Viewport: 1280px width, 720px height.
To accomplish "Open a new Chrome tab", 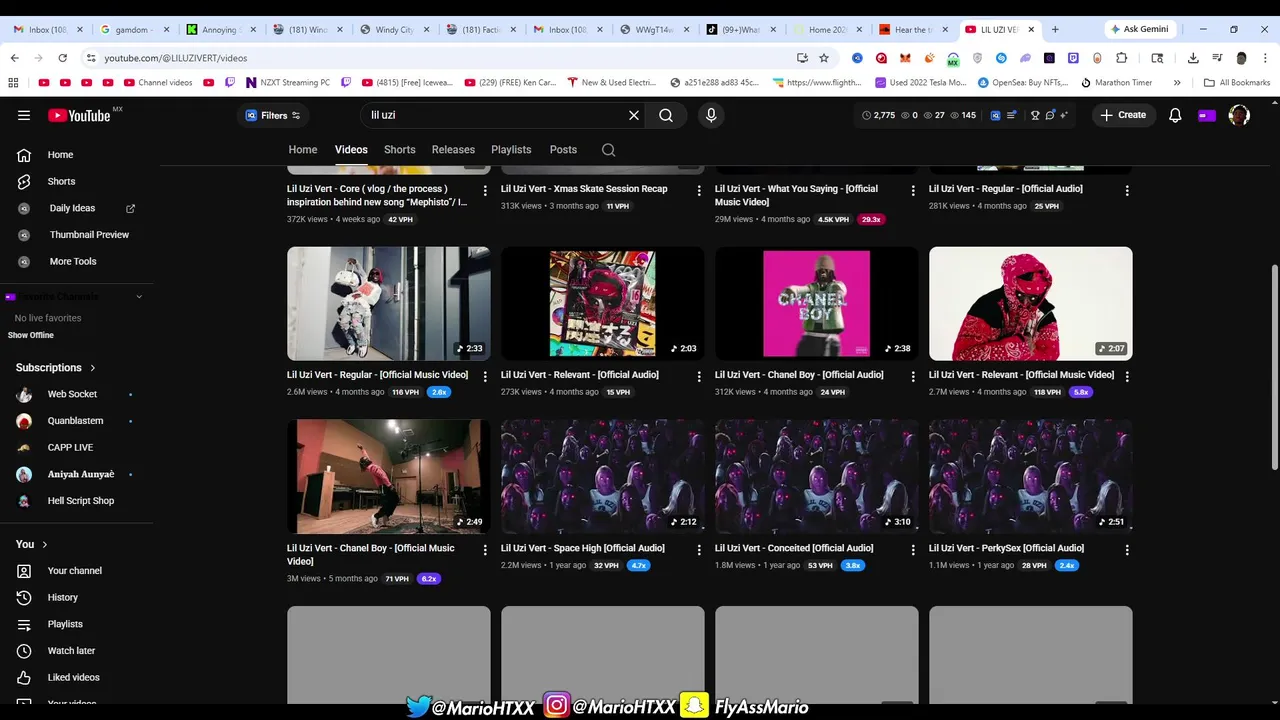I will [1055, 29].
